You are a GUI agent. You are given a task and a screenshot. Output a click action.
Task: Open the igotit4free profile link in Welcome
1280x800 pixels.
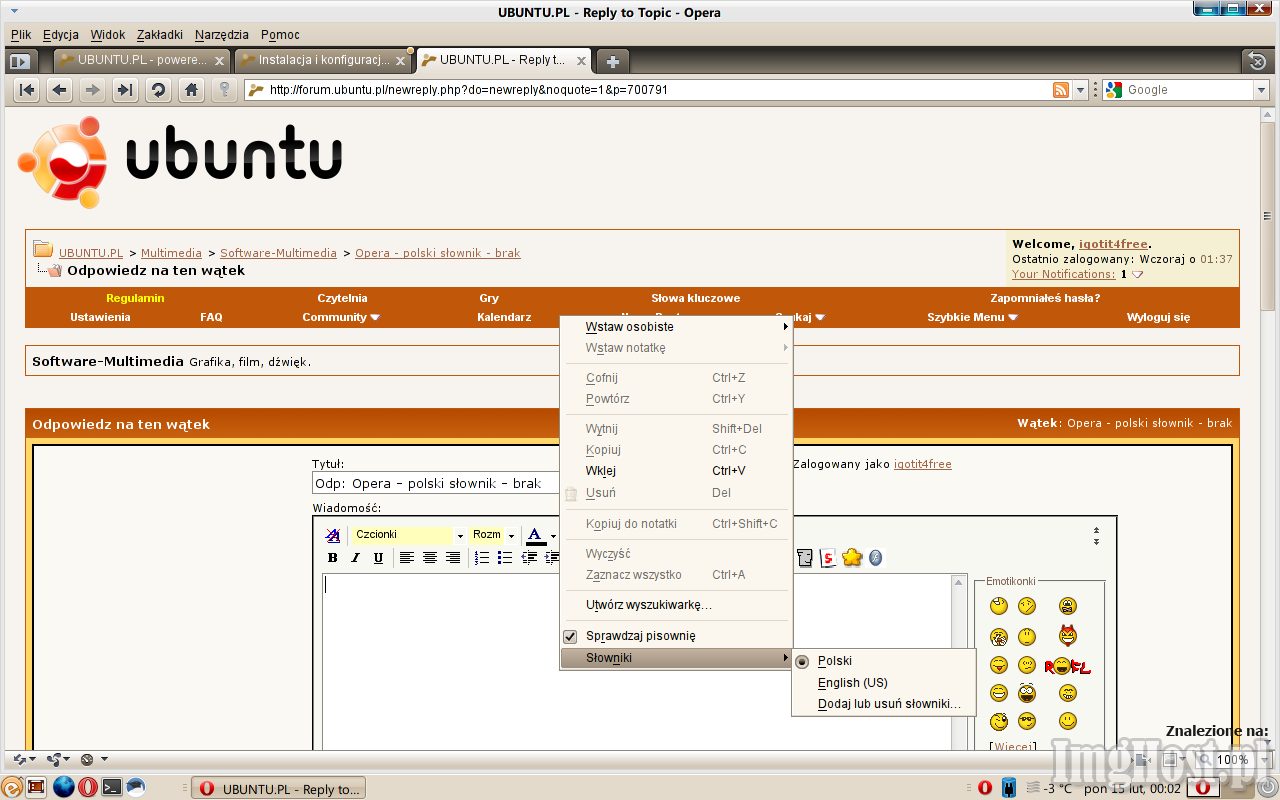click(x=1113, y=244)
